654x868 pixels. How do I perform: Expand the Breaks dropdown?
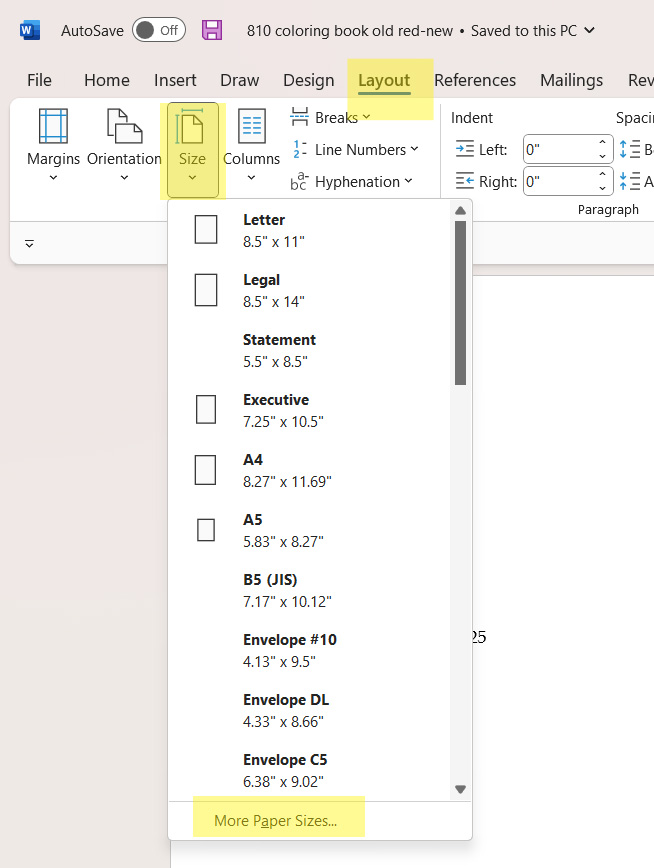(330, 118)
